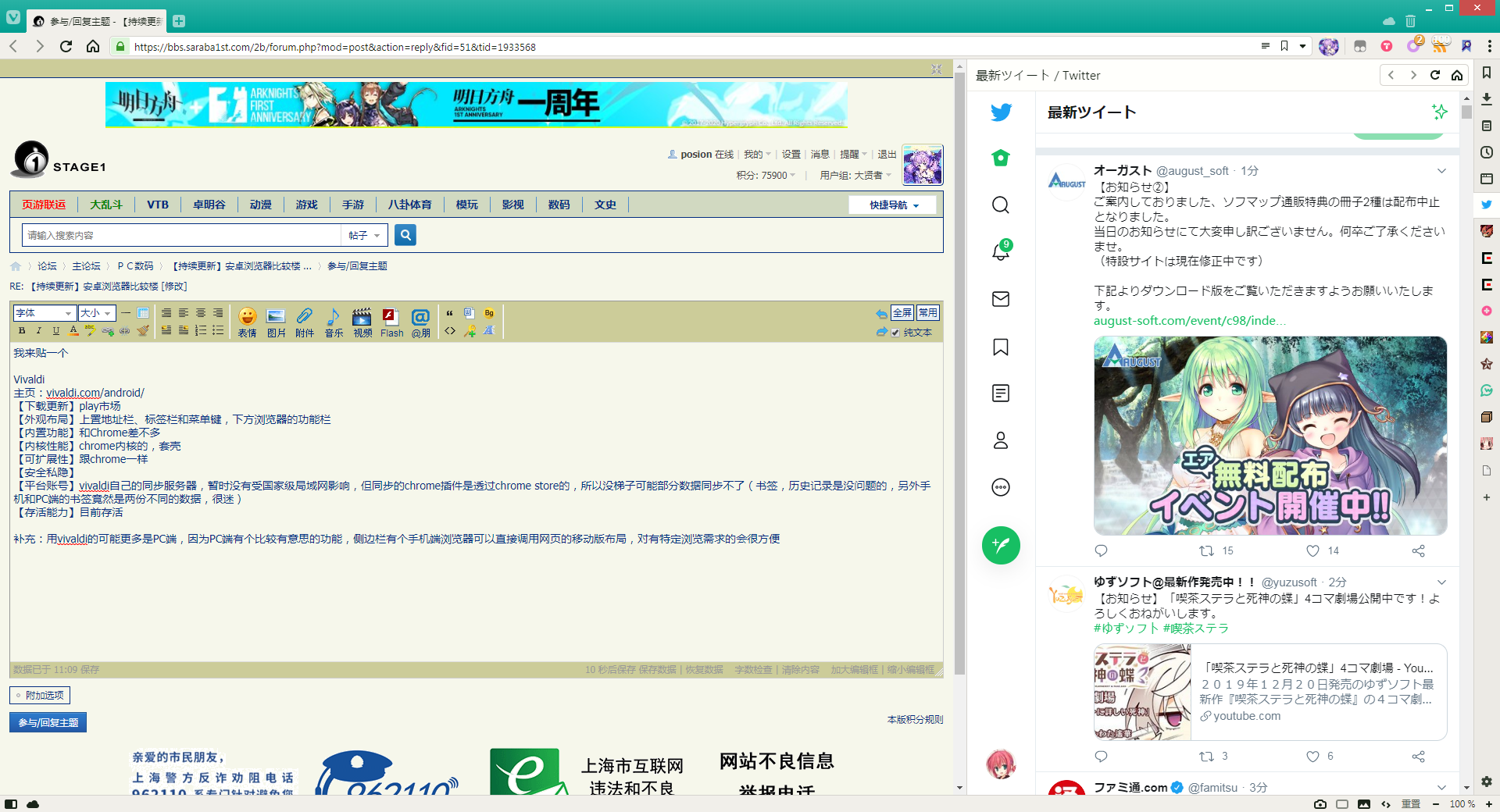Image resolution: width=1500 pixels, height=812 pixels.
Task: Open the august-soft.com event link in tweet
Action: coord(1189,321)
